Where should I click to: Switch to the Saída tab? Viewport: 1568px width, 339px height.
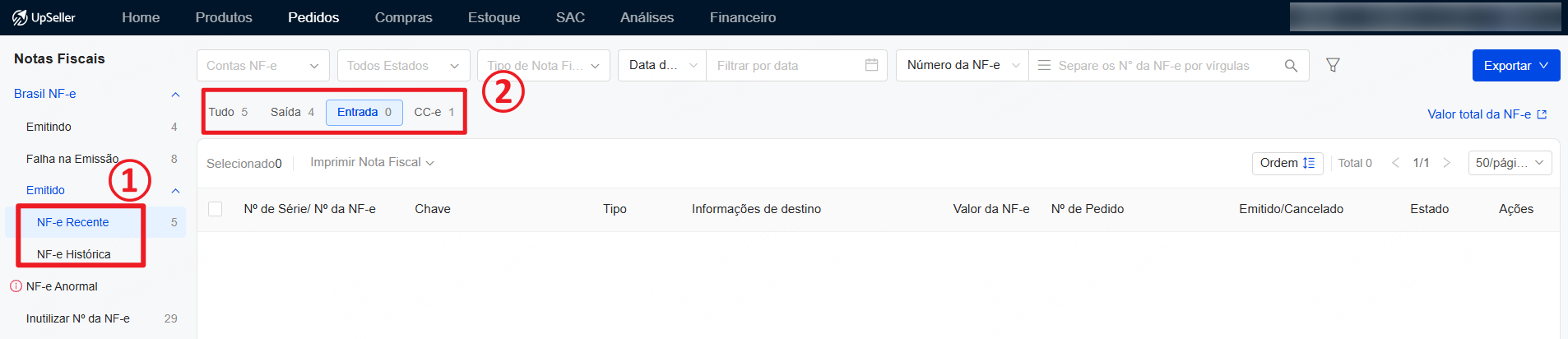292,112
